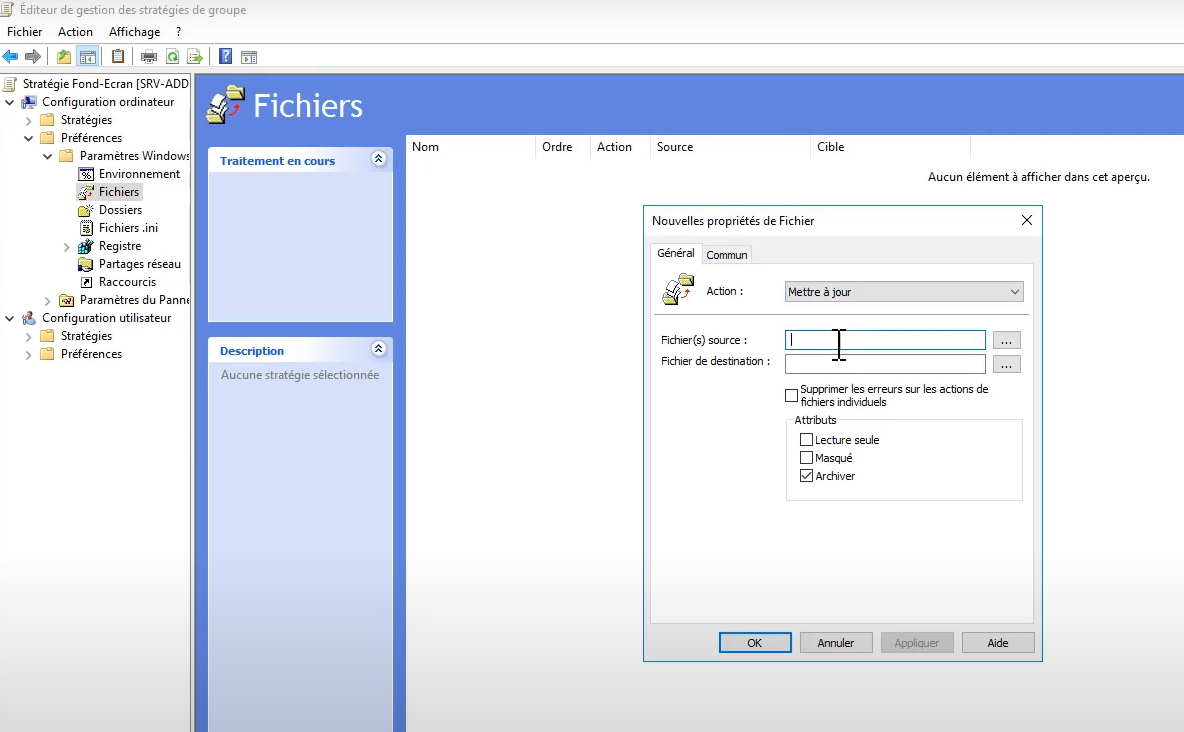Viewport: 1184px width, 732px height.
Task: Click the Partages réseau tree icon
Action: coord(86,264)
